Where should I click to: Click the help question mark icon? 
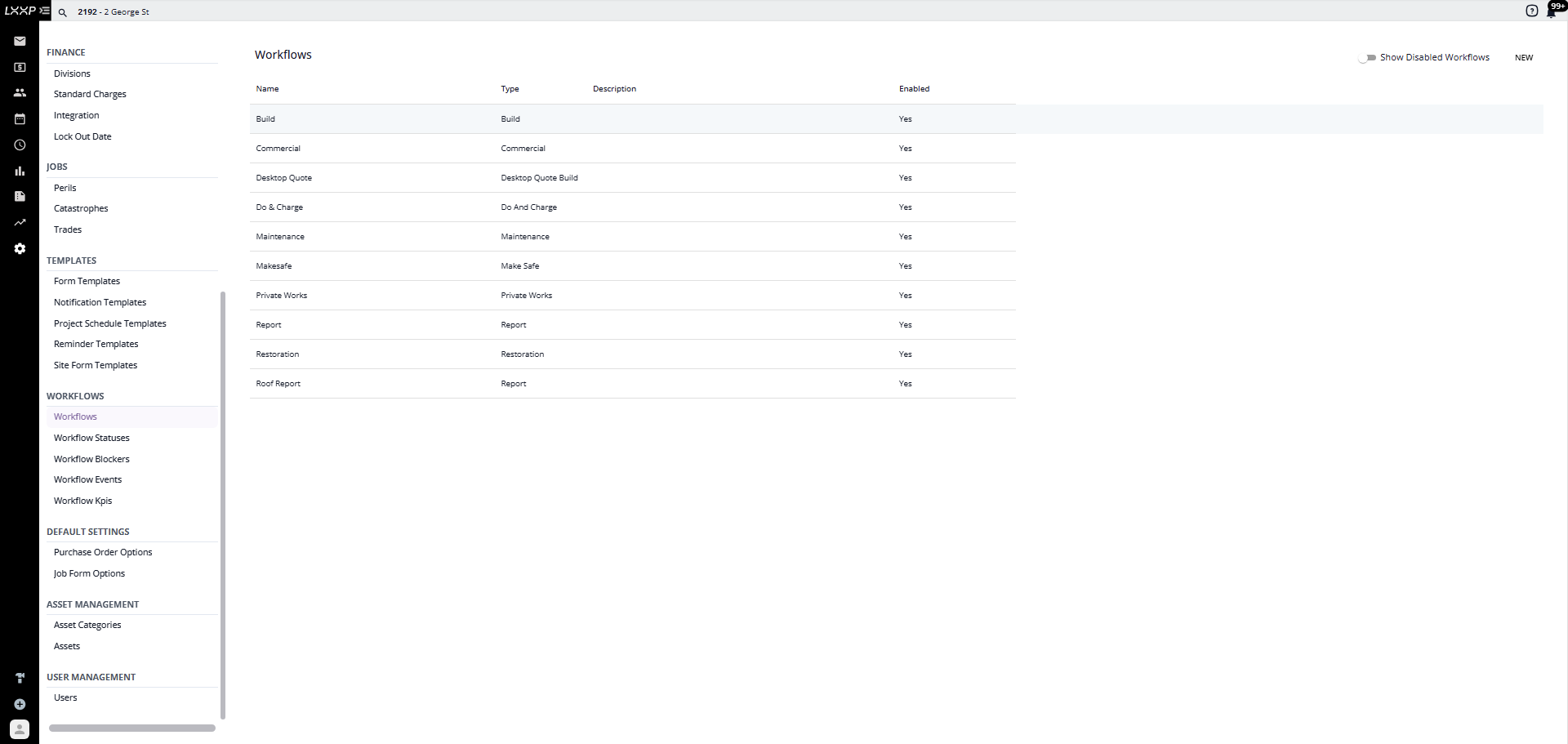1531,11
